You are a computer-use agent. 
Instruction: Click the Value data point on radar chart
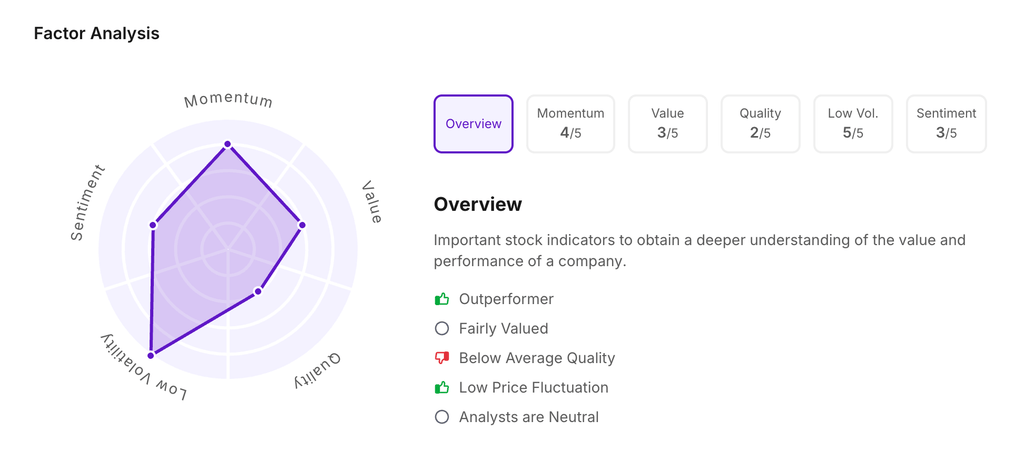302,225
